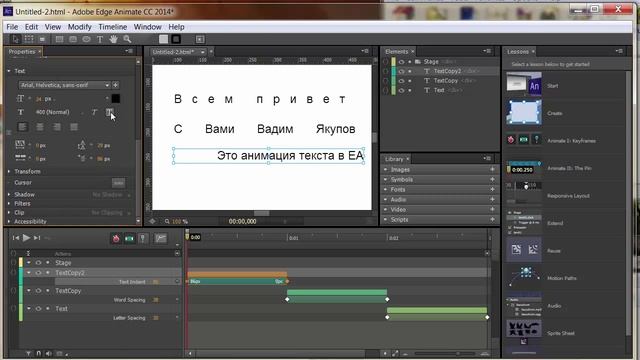Toggle the Pin button in timeline
This screenshot has height=360, width=640.
point(142,238)
